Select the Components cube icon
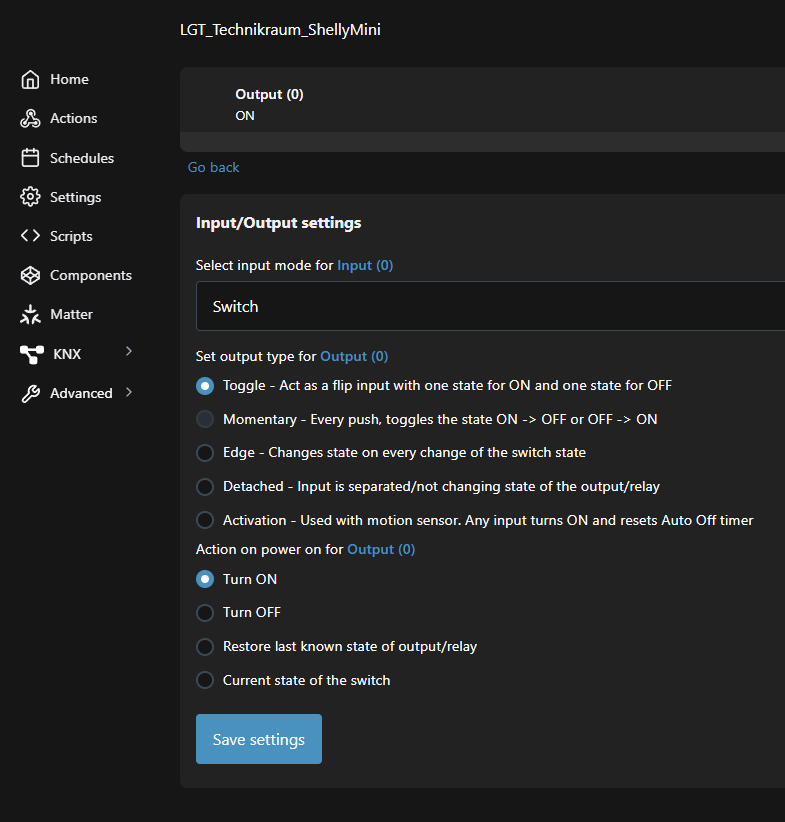785x822 pixels. 30,275
